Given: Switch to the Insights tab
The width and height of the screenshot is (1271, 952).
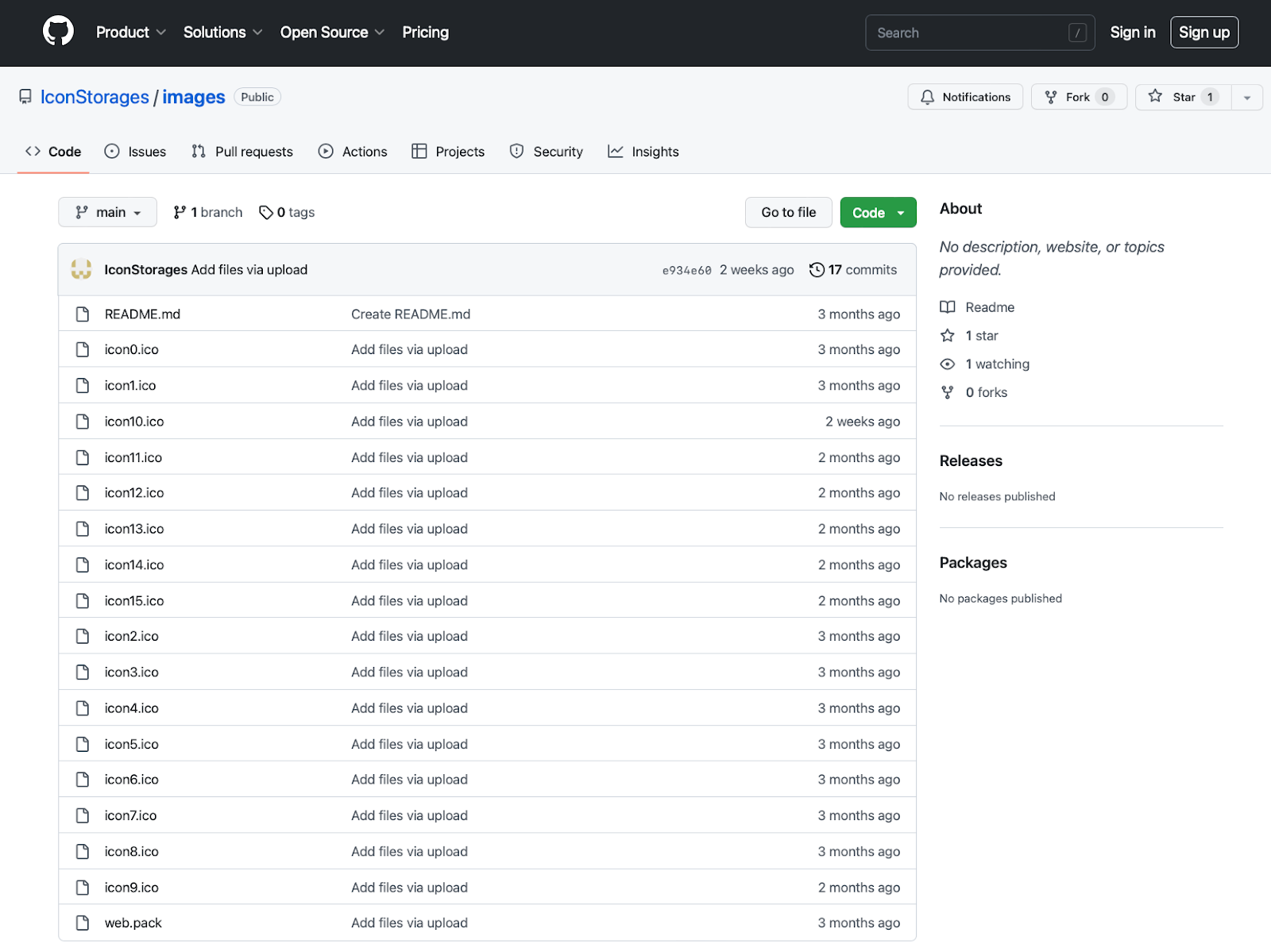Looking at the screenshot, I should point(643,152).
